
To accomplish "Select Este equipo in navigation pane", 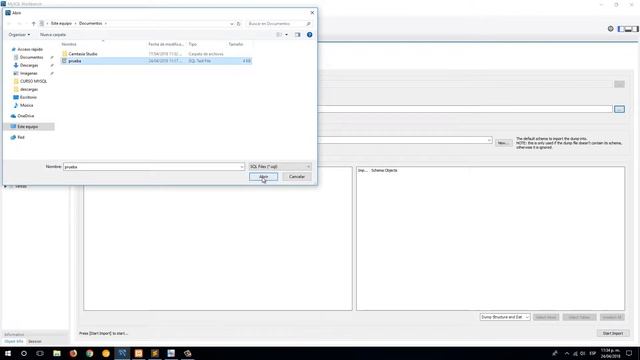I will [28, 127].
